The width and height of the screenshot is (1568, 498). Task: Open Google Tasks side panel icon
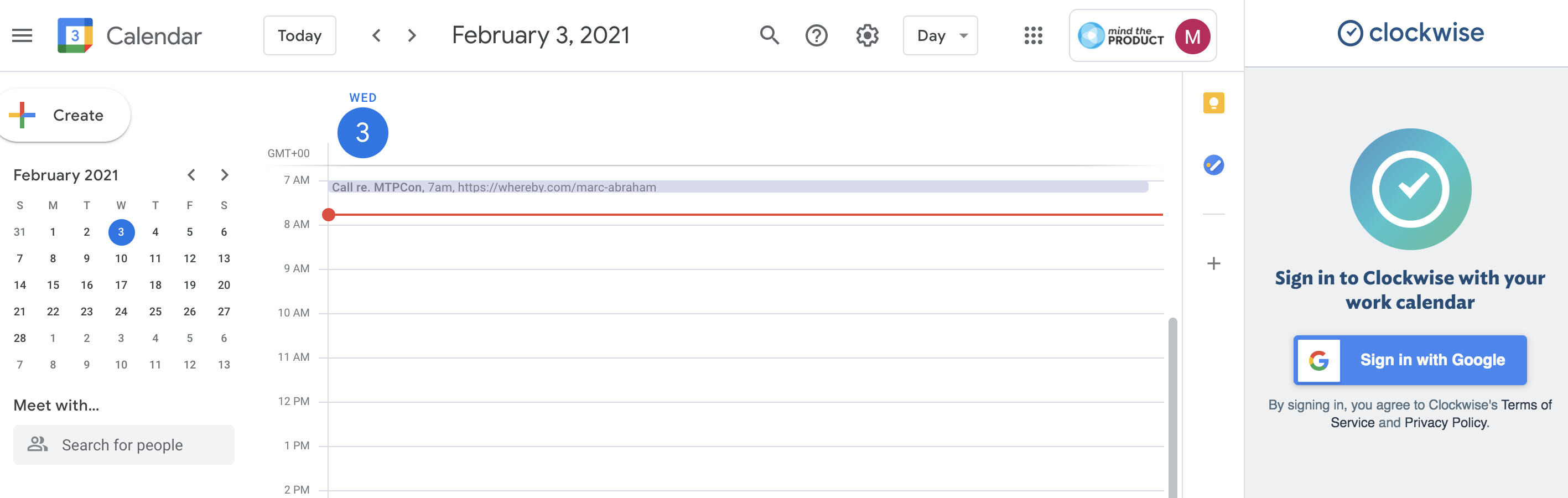point(1213,165)
